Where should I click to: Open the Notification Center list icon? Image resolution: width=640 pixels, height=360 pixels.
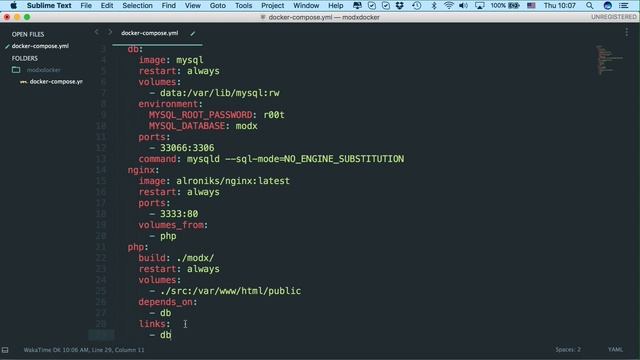tap(624, 6)
